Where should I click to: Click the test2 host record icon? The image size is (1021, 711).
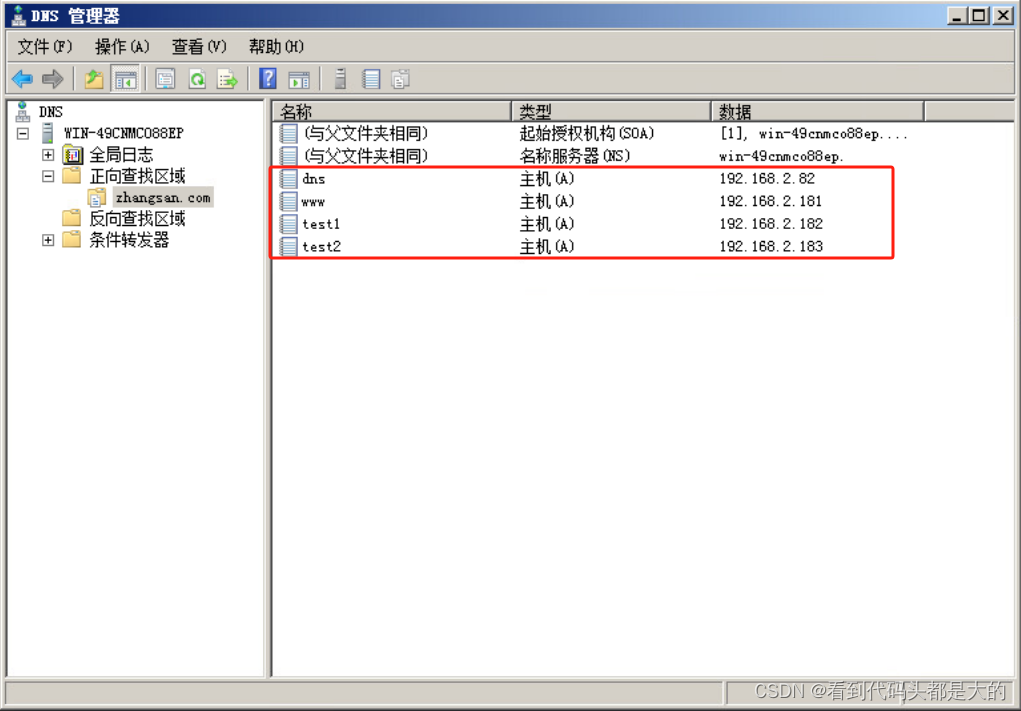pyautogui.click(x=288, y=246)
